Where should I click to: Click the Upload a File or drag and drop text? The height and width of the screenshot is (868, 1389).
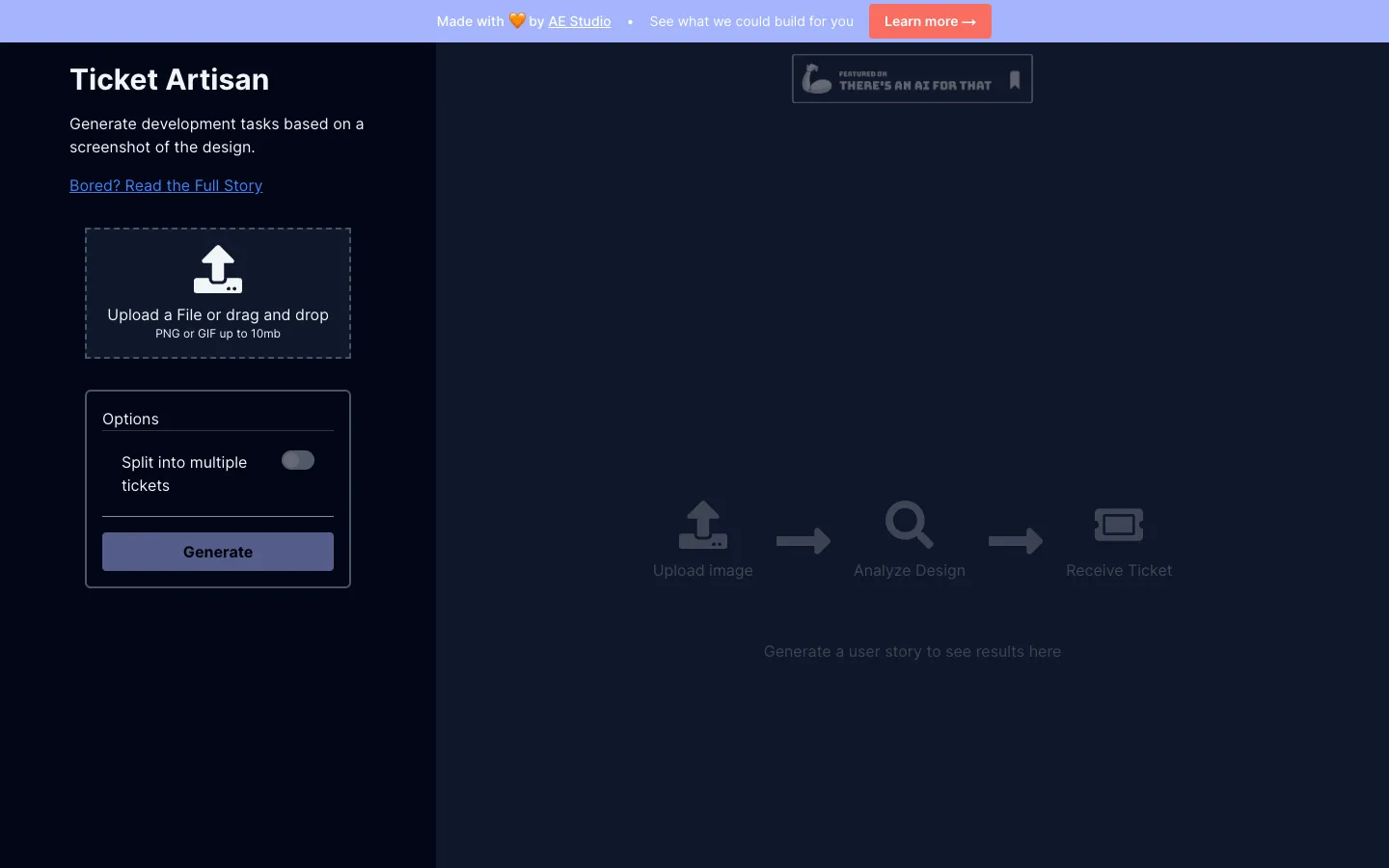pos(218,314)
